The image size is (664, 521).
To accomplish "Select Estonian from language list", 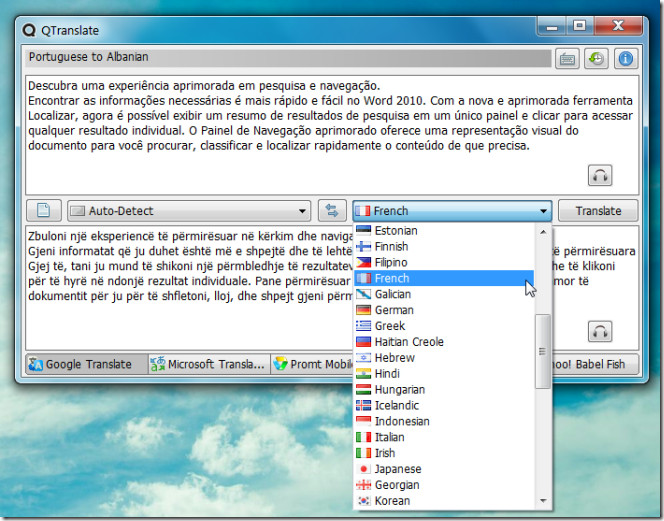I will click(x=444, y=230).
